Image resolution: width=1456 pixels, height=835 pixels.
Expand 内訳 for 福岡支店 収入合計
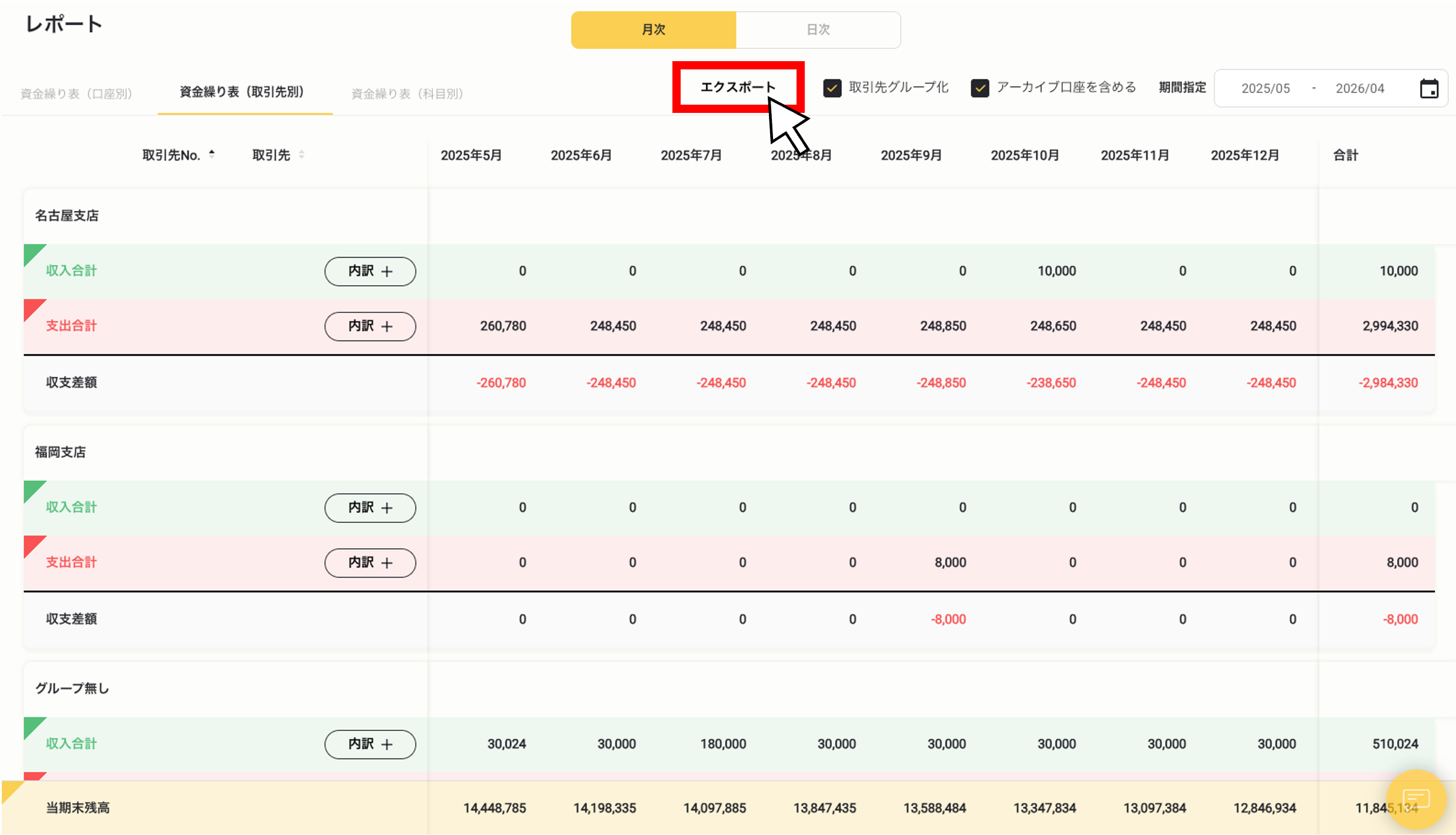370,507
